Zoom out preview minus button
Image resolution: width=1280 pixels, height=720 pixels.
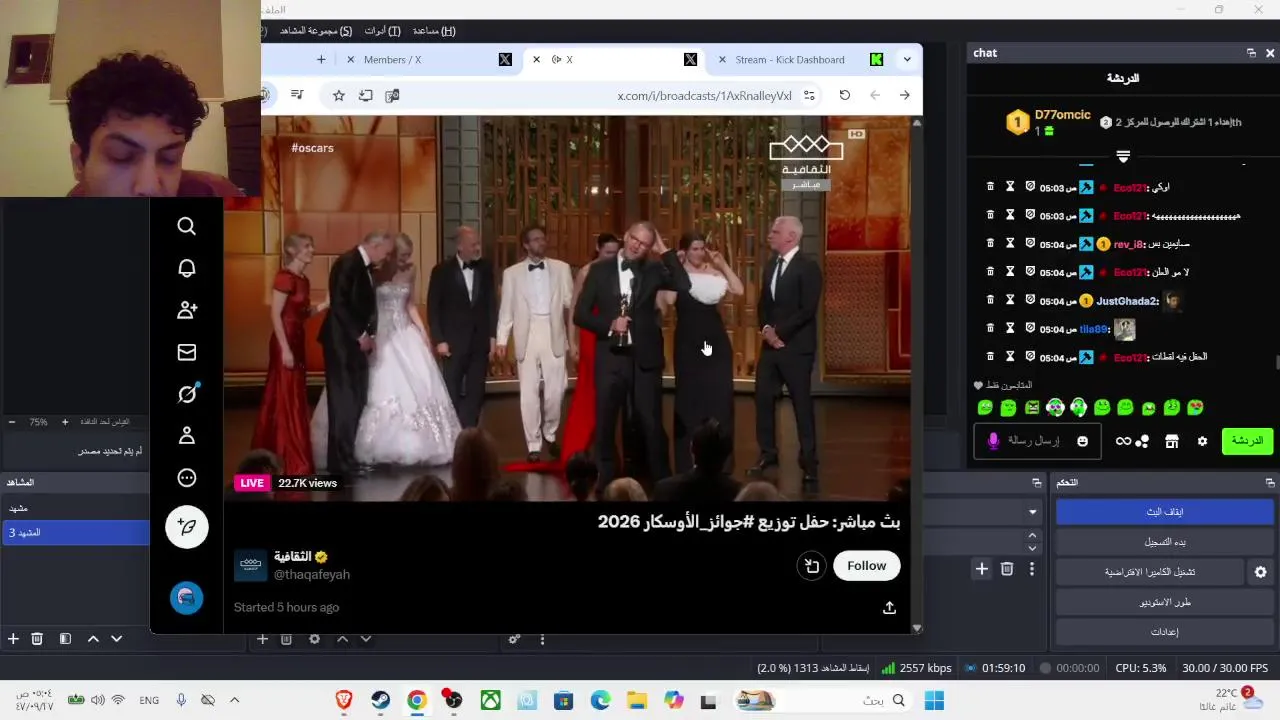coord(11,422)
